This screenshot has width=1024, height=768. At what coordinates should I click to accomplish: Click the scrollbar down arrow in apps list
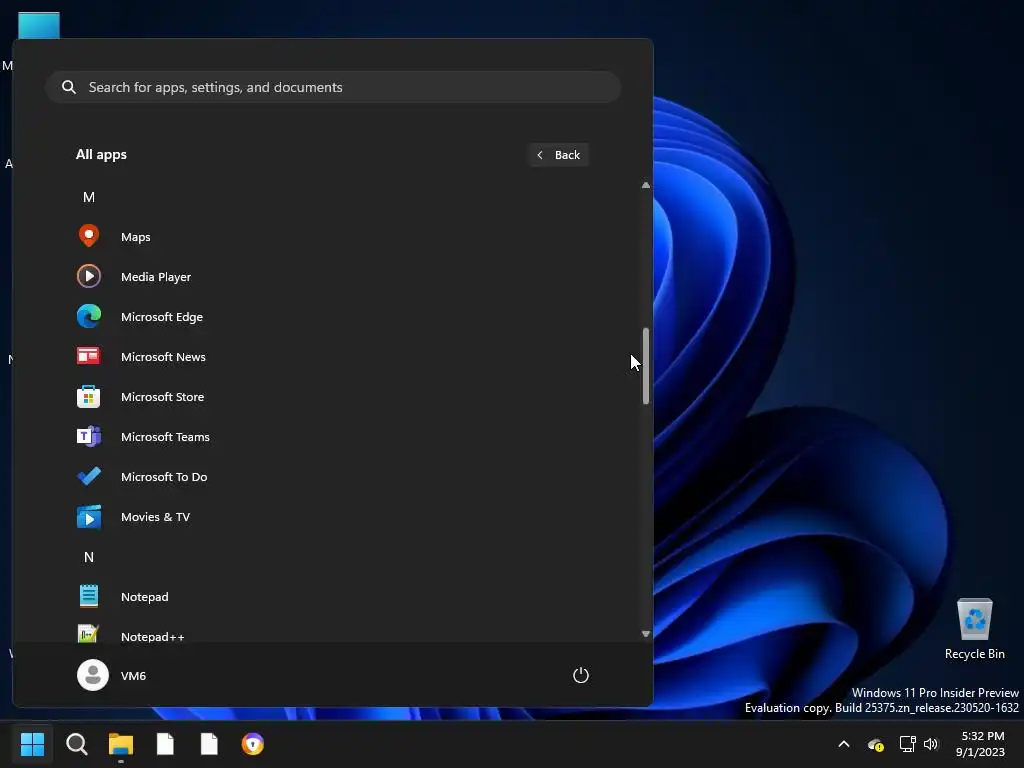tap(645, 633)
